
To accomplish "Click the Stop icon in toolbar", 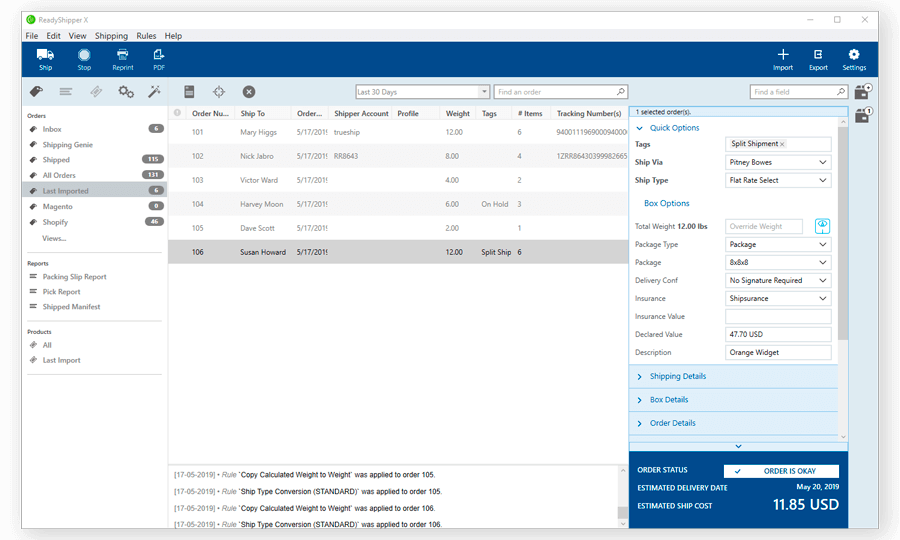I will tap(84, 55).
